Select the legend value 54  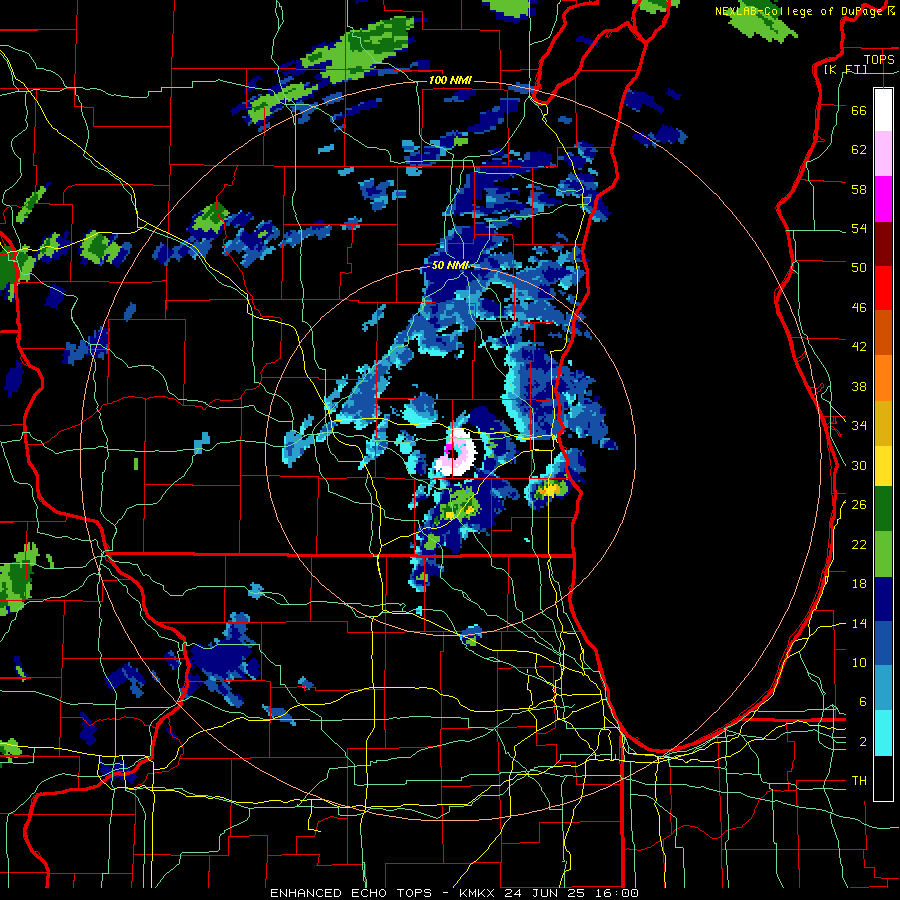click(859, 228)
